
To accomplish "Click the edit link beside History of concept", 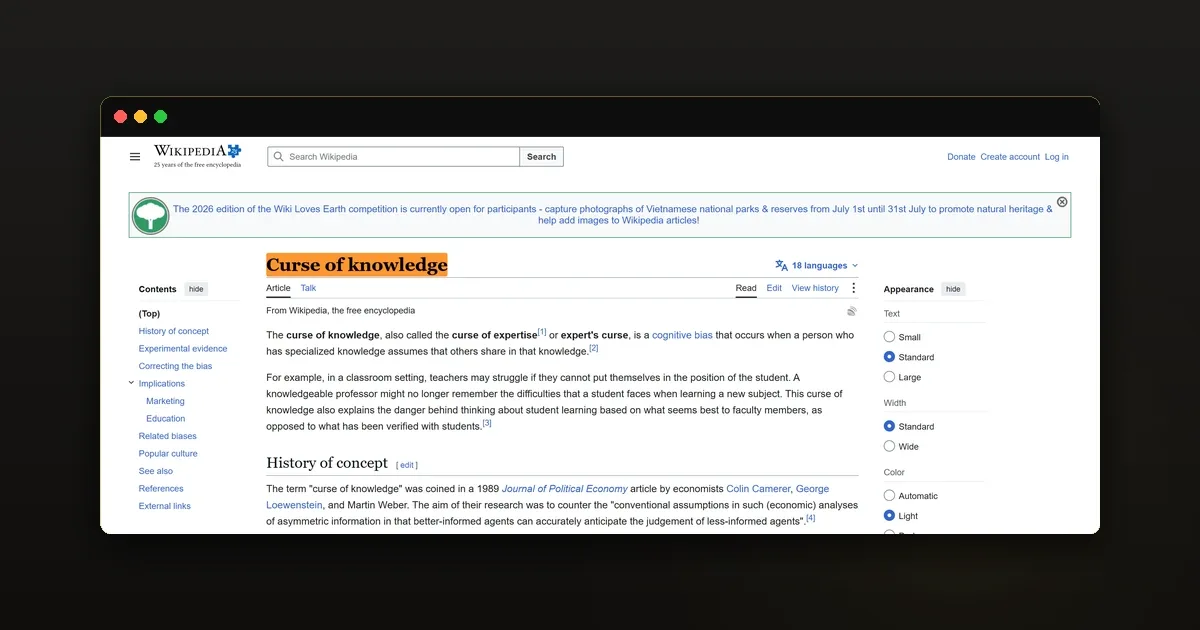I will pos(407,465).
